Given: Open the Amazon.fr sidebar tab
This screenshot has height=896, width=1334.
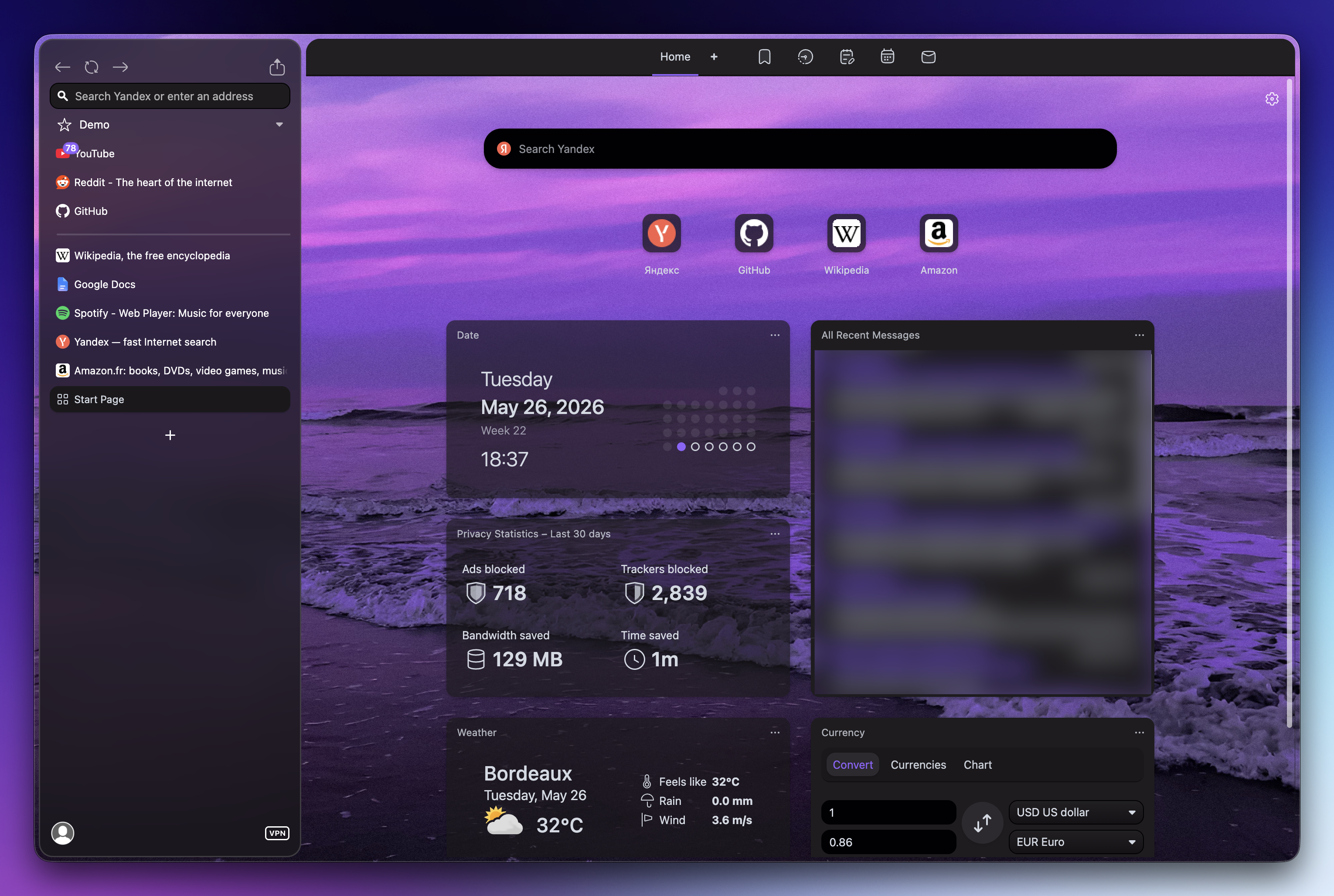Looking at the screenshot, I should 170,370.
